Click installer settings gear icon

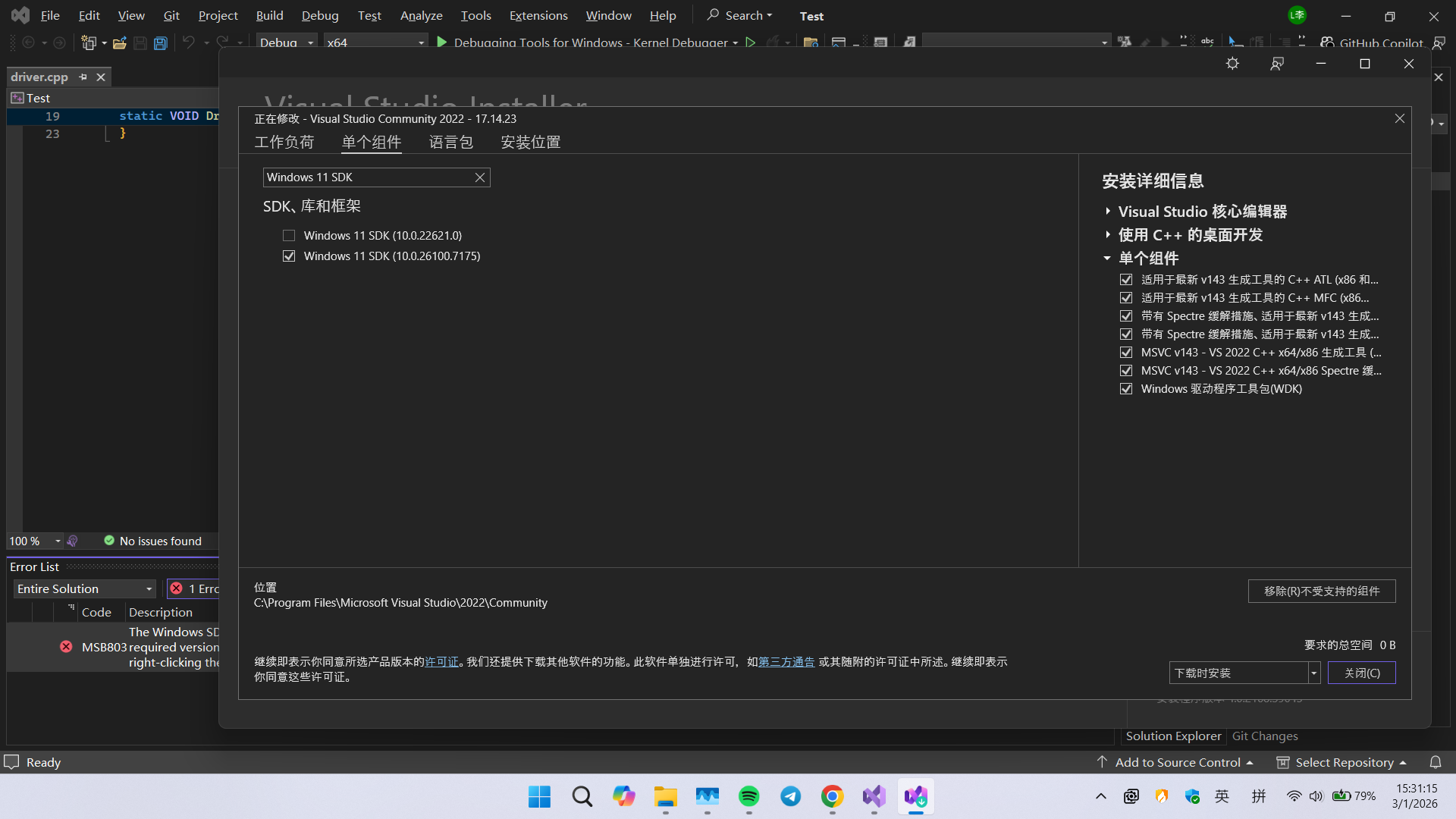[x=1232, y=64]
